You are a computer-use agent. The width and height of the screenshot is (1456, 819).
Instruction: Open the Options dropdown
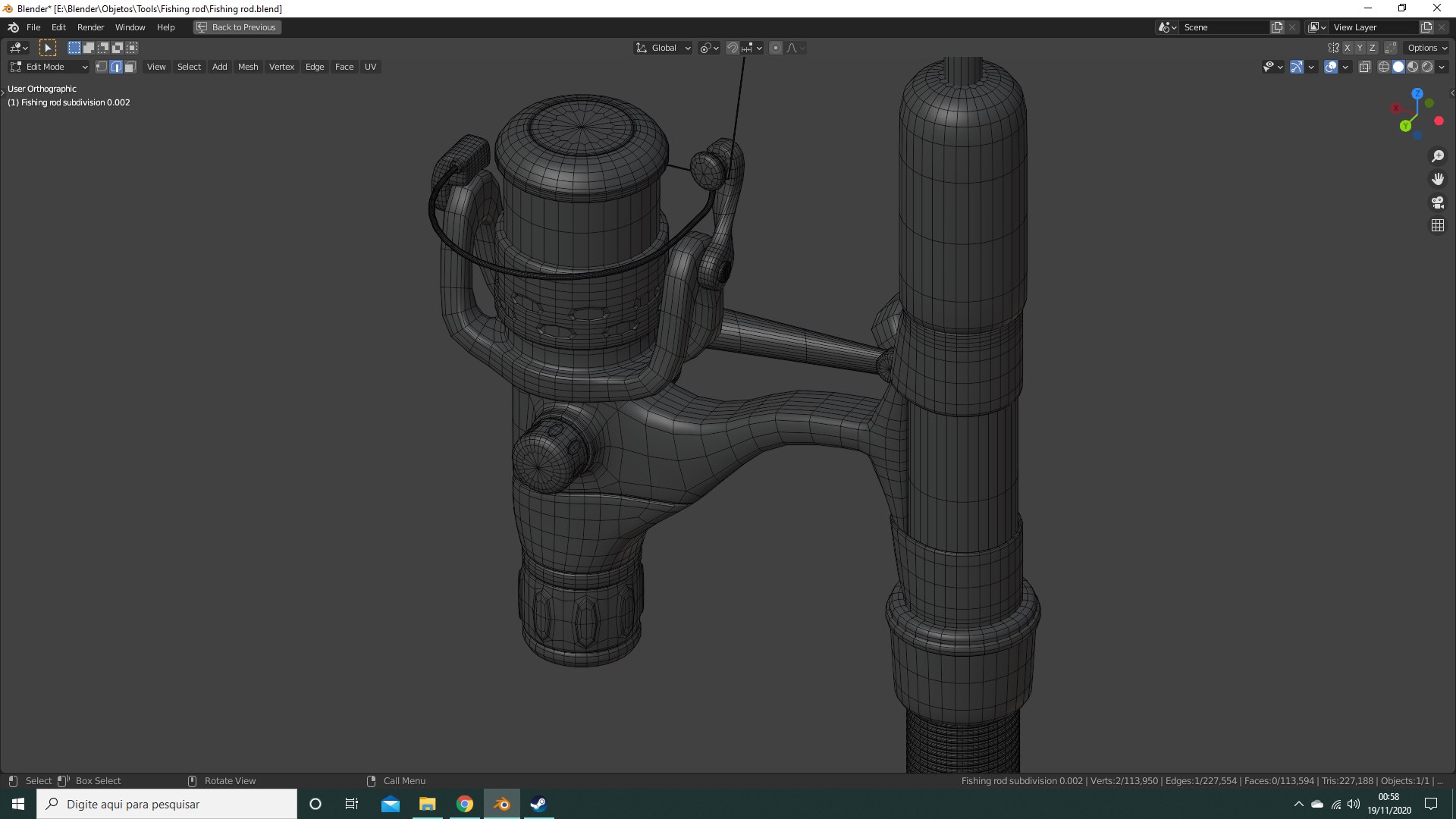[1427, 48]
